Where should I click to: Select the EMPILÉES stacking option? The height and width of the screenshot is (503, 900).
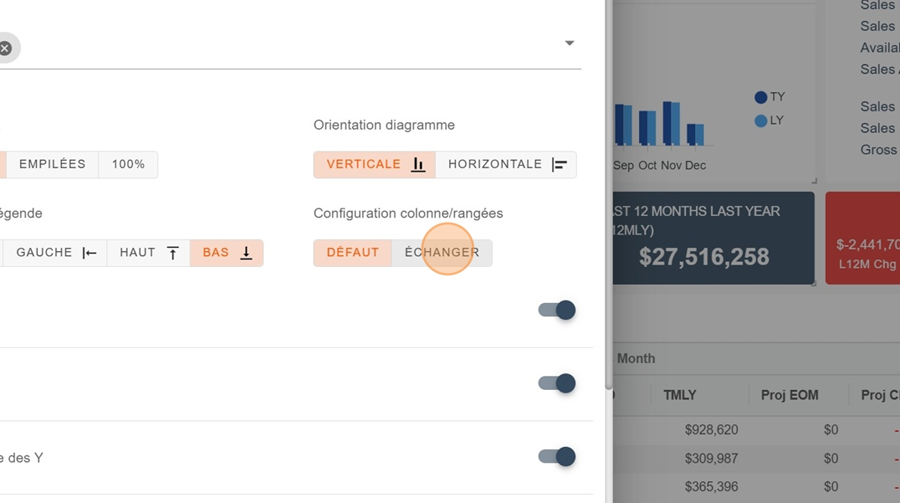pos(52,164)
